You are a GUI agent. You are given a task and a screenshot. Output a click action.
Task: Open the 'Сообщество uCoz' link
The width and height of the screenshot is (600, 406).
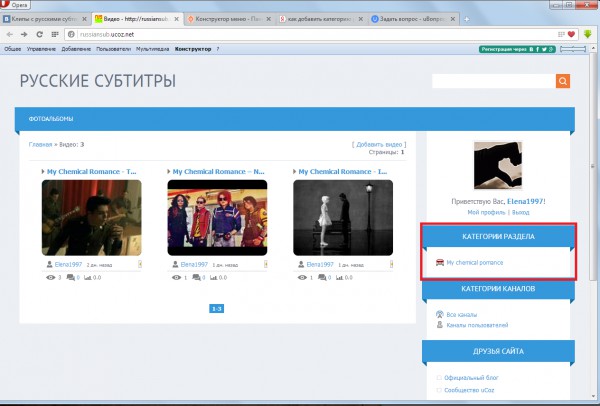click(469, 390)
